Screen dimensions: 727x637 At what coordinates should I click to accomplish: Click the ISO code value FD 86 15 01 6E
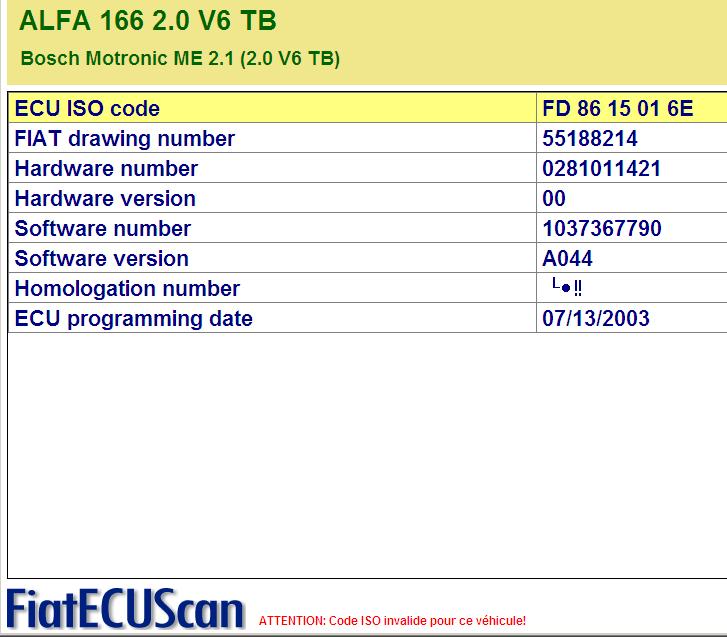click(617, 108)
